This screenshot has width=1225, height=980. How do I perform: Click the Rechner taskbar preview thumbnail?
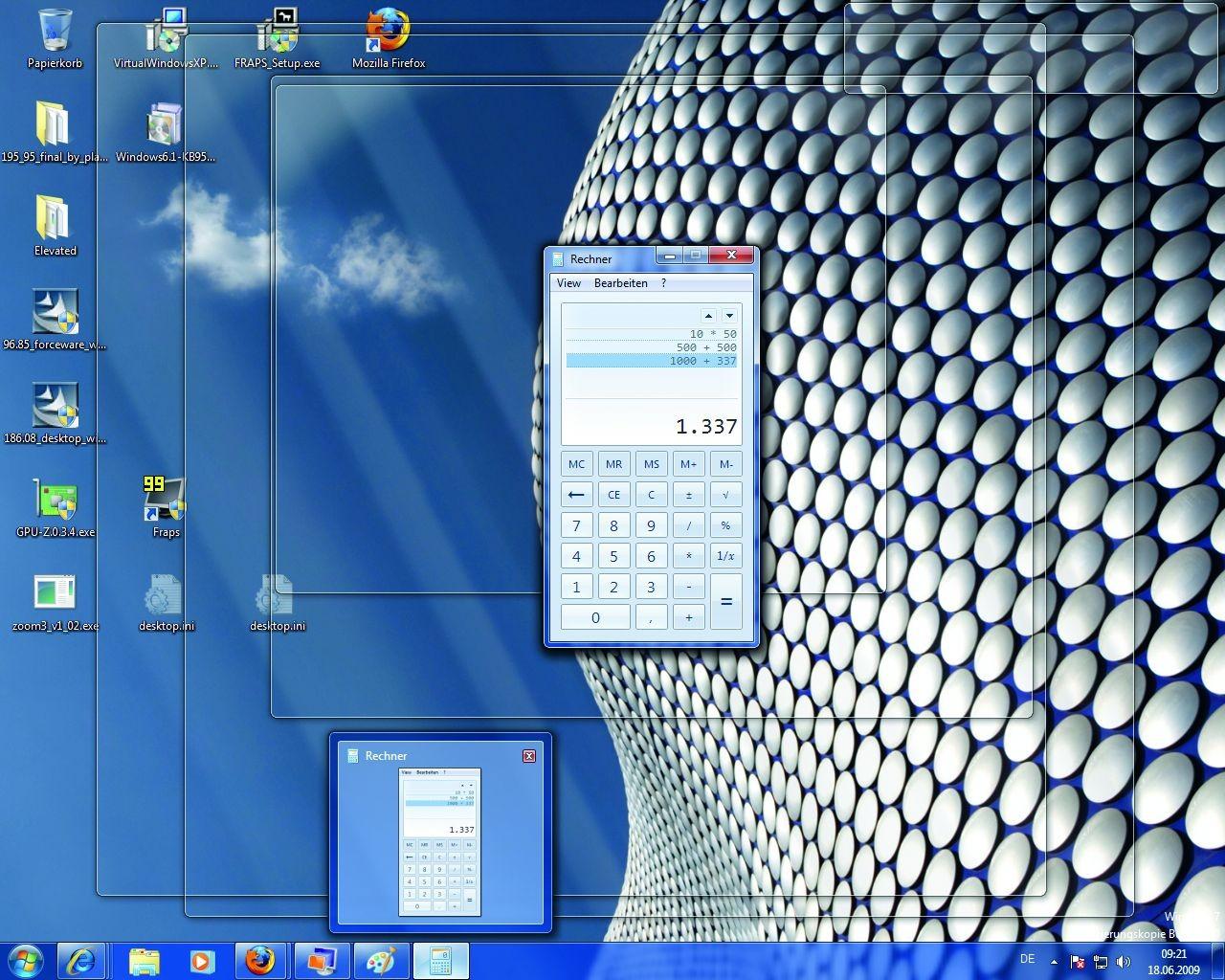(x=439, y=842)
